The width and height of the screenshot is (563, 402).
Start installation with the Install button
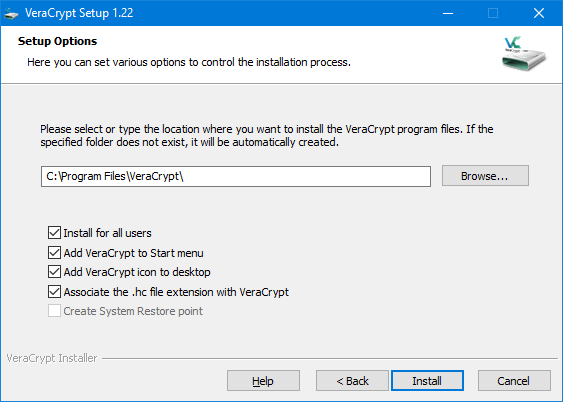pyautogui.click(x=427, y=380)
